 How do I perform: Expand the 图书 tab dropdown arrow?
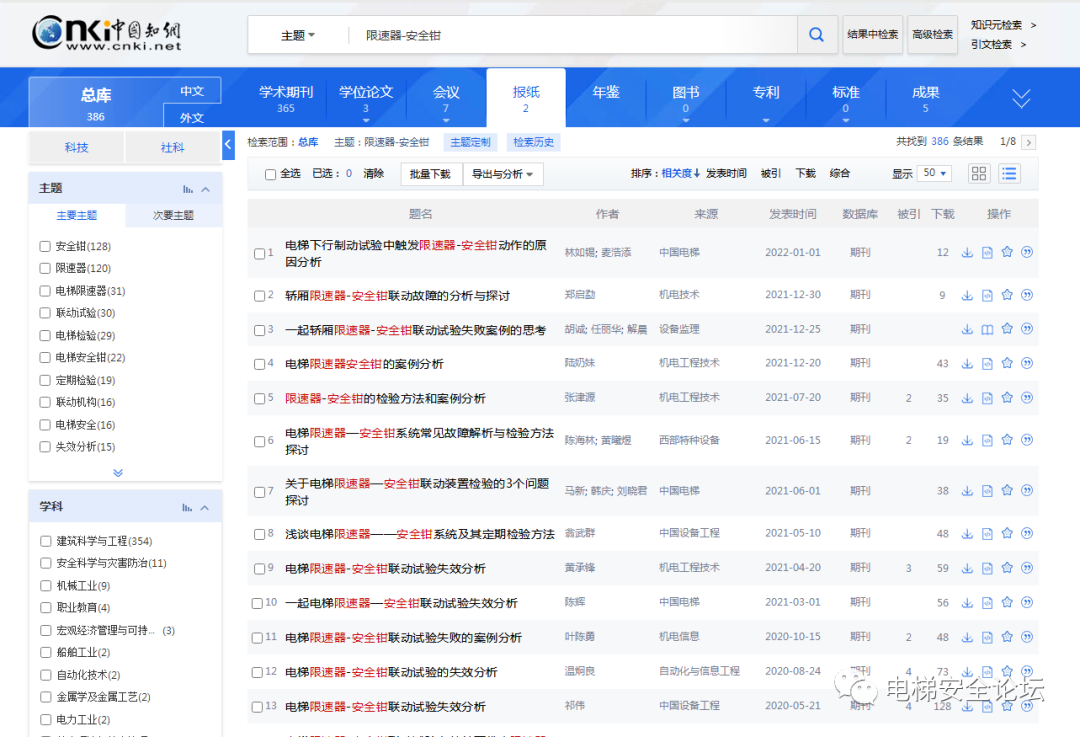[685, 121]
